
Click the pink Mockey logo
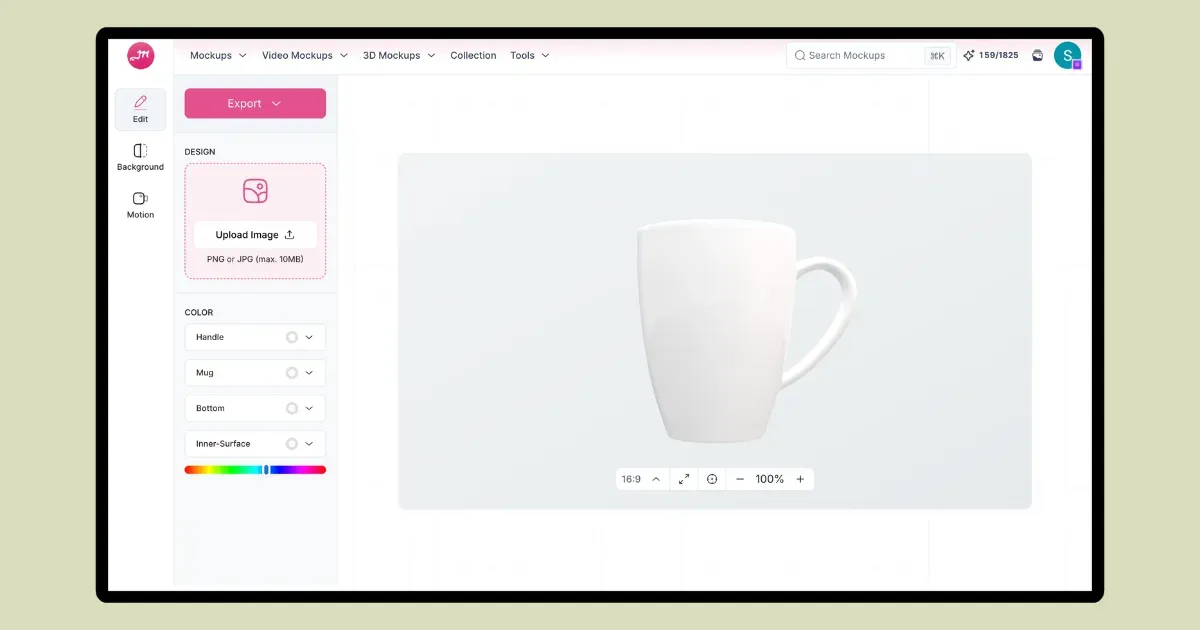[141, 56]
